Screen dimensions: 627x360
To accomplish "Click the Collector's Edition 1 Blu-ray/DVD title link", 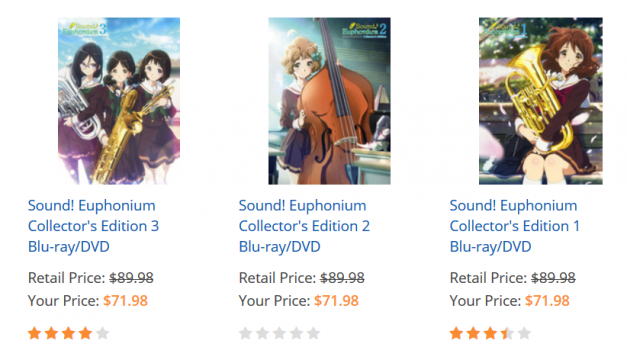I will (515, 226).
